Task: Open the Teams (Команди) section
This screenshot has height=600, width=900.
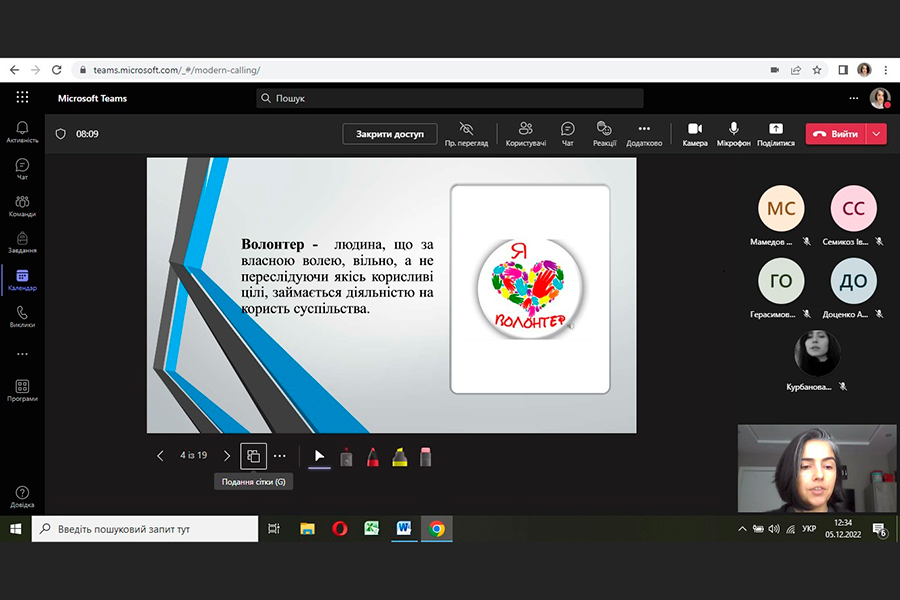Action: pos(22,206)
